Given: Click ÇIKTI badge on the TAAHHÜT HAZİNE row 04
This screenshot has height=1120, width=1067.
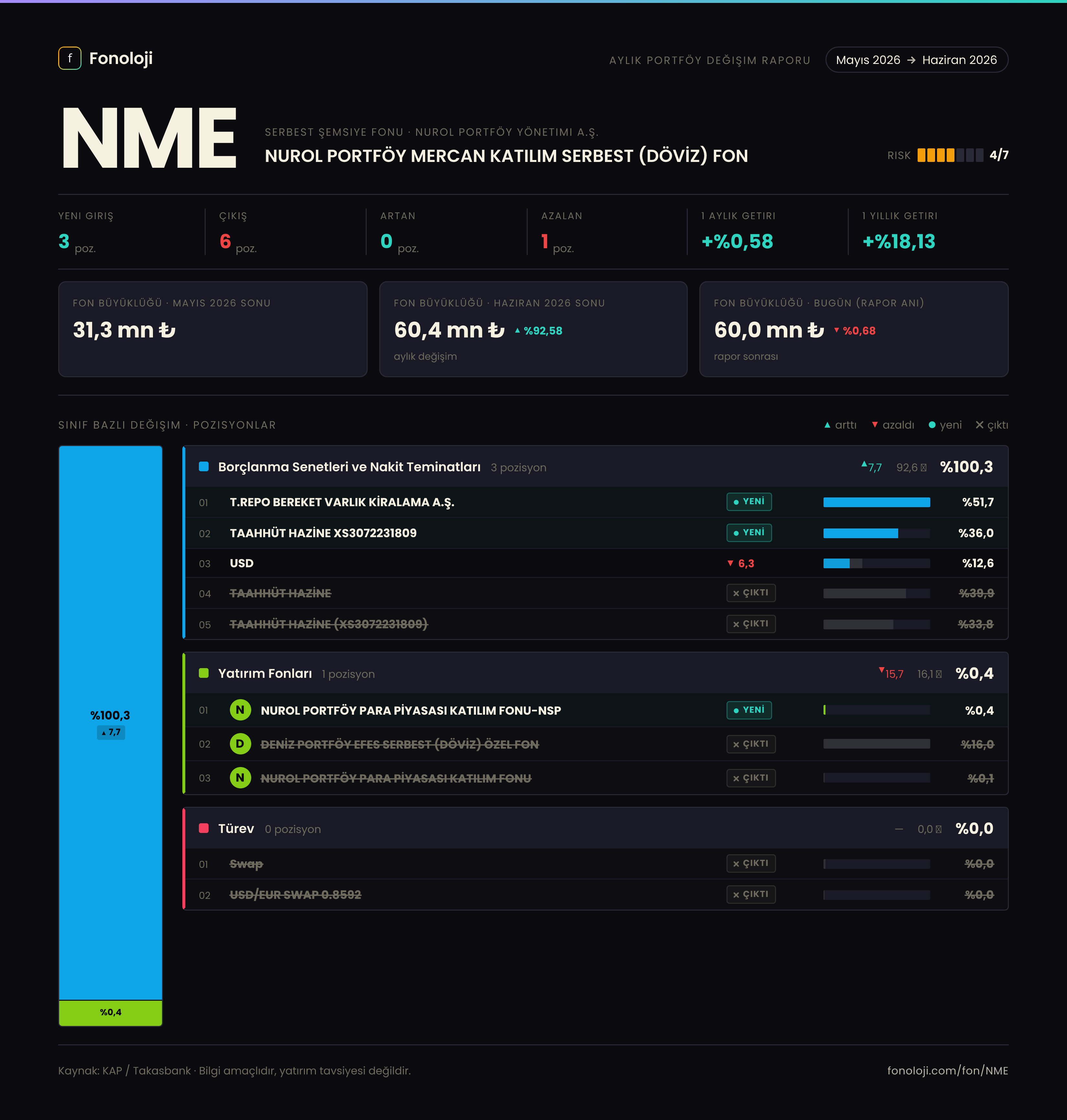Looking at the screenshot, I should [x=751, y=593].
